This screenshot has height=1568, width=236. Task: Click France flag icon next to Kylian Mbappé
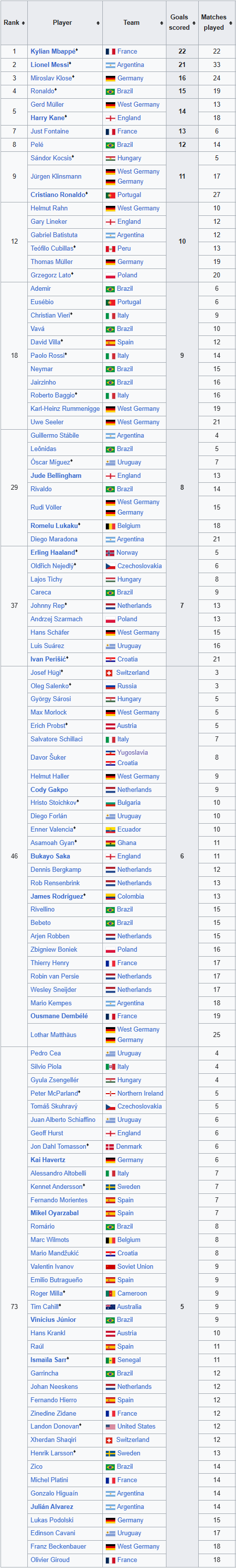point(110,52)
